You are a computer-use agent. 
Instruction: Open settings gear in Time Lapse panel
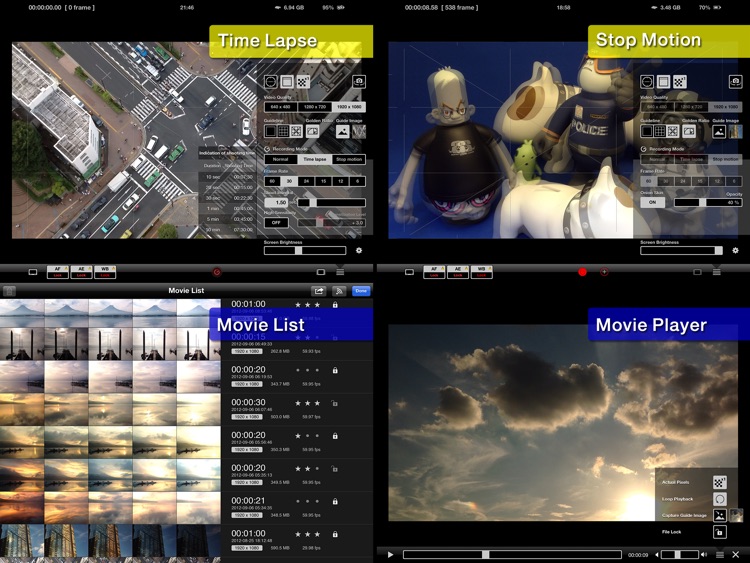click(x=359, y=250)
